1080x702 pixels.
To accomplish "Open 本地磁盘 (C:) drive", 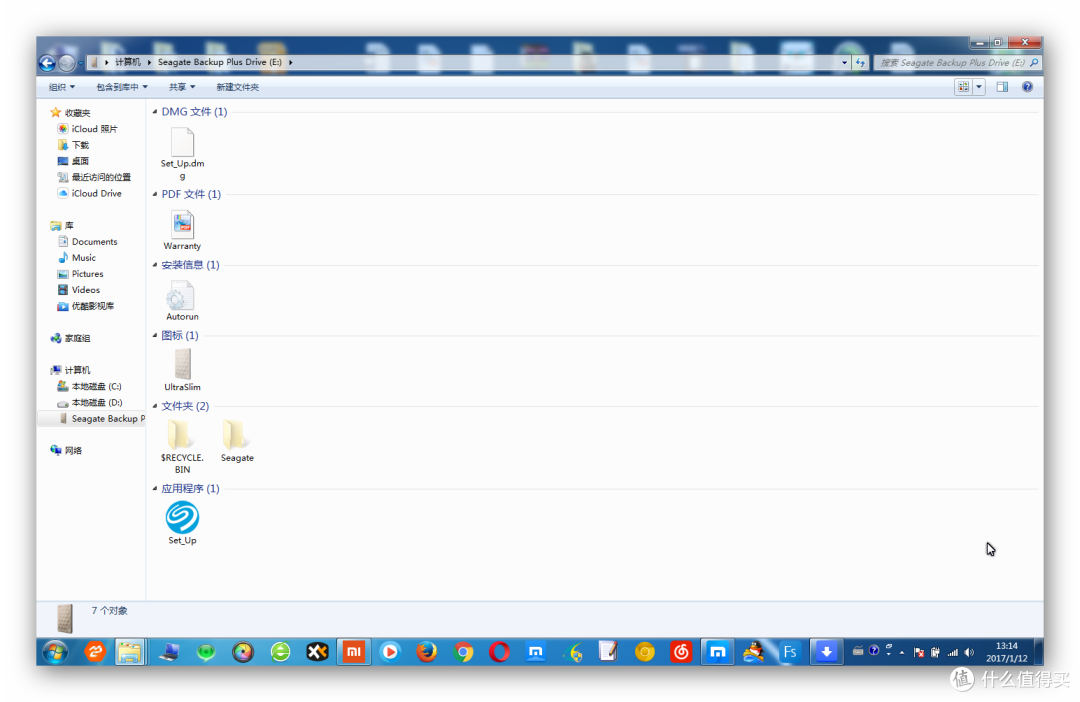I will (x=90, y=386).
